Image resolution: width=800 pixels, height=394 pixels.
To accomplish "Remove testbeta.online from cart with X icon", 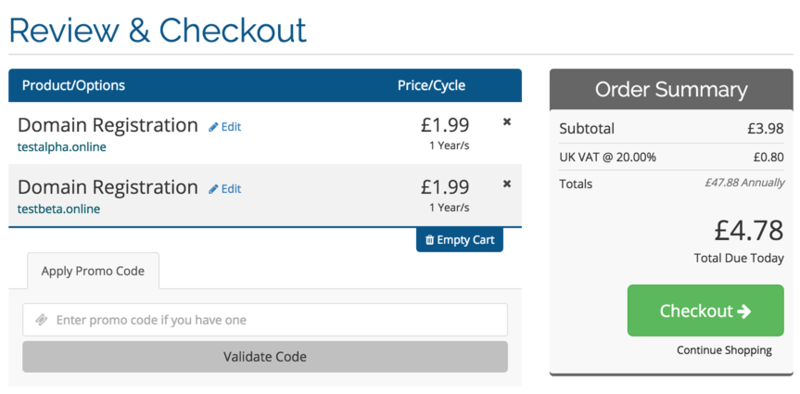I will point(507,184).
